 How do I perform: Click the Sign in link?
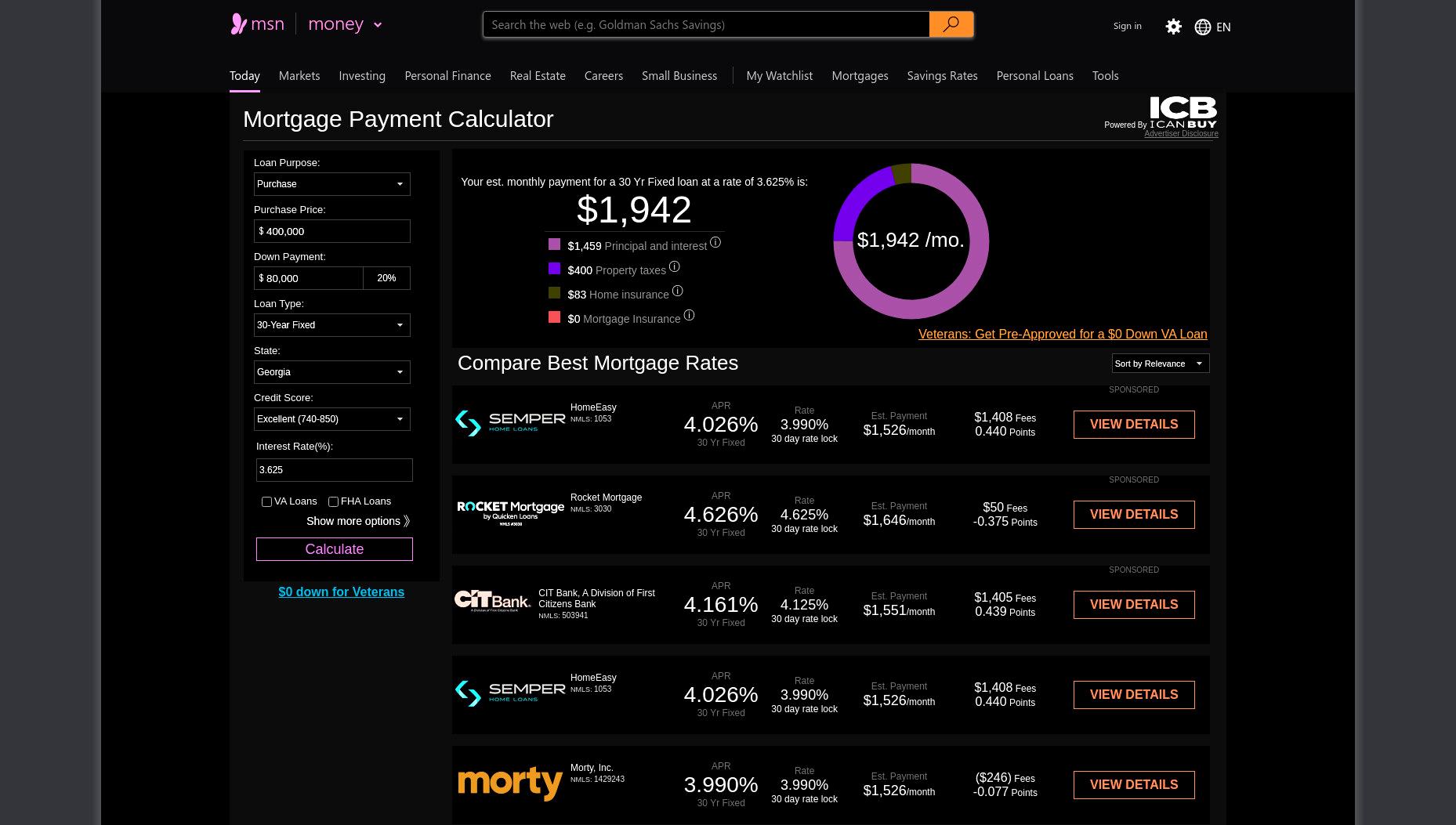click(1127, 26)
